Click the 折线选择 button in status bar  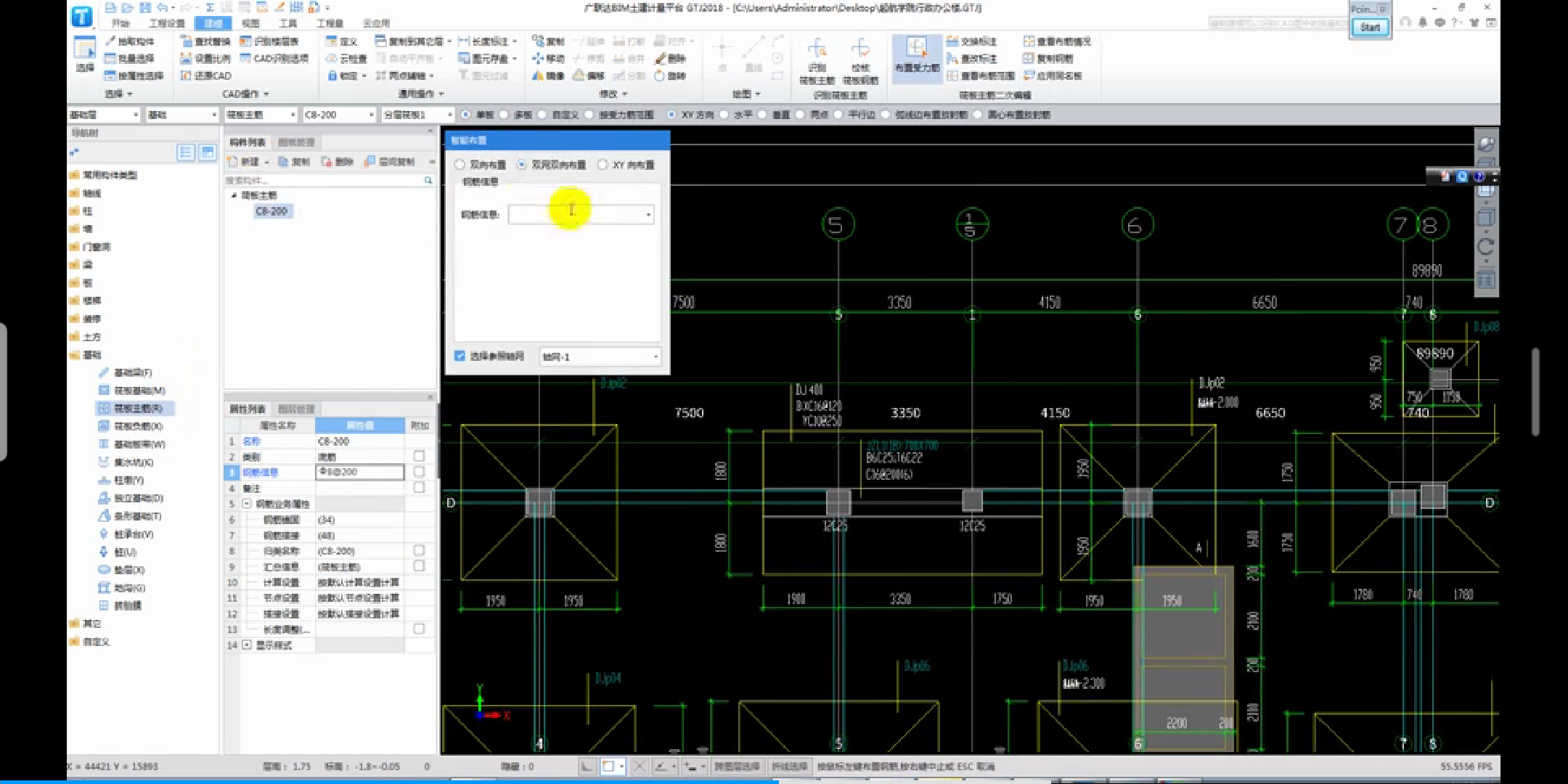[x=789, y=766]
